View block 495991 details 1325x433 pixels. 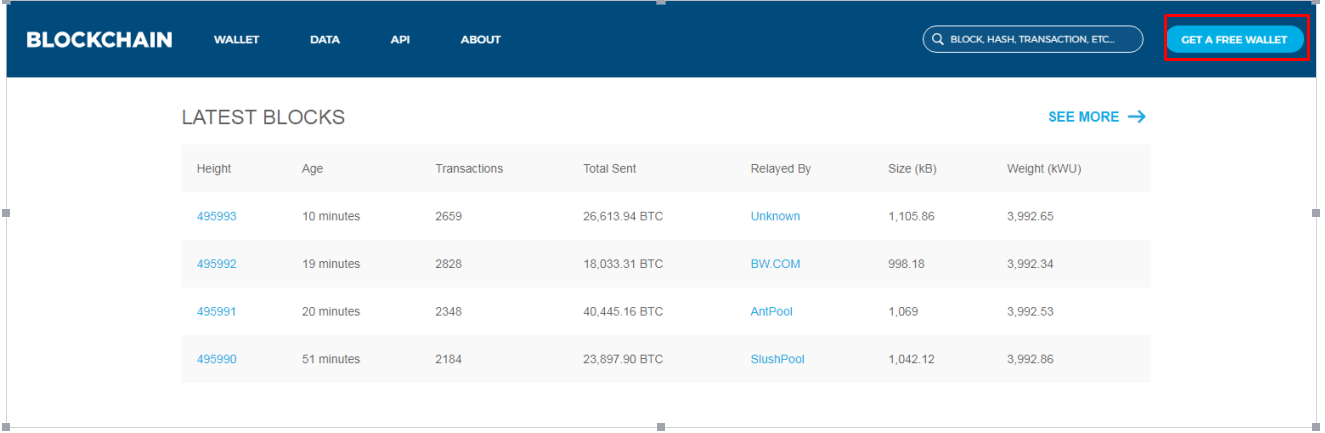coord(216,312)
